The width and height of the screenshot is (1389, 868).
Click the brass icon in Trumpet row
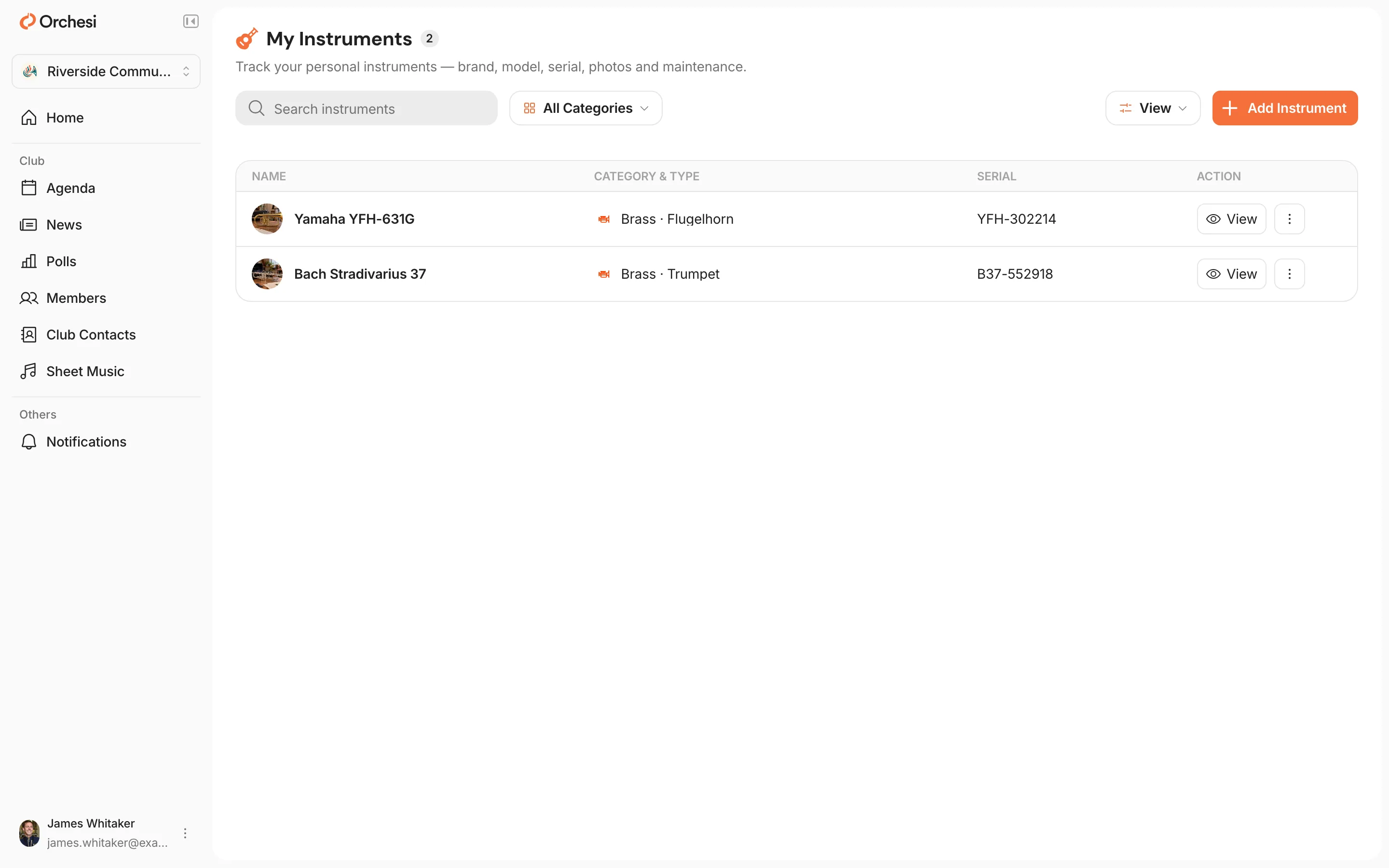tap(603, 274)
